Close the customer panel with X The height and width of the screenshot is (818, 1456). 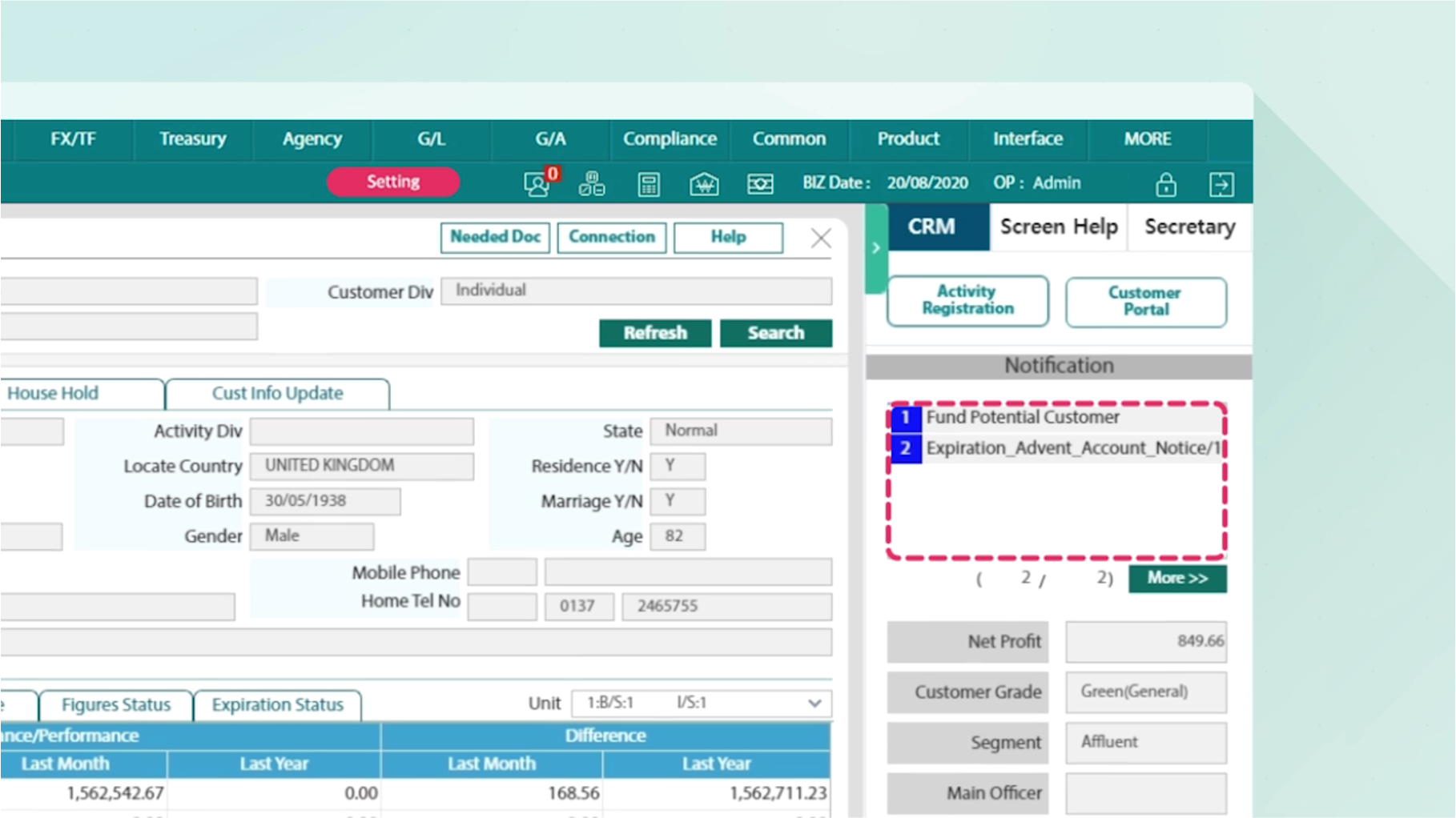(821, 238)
